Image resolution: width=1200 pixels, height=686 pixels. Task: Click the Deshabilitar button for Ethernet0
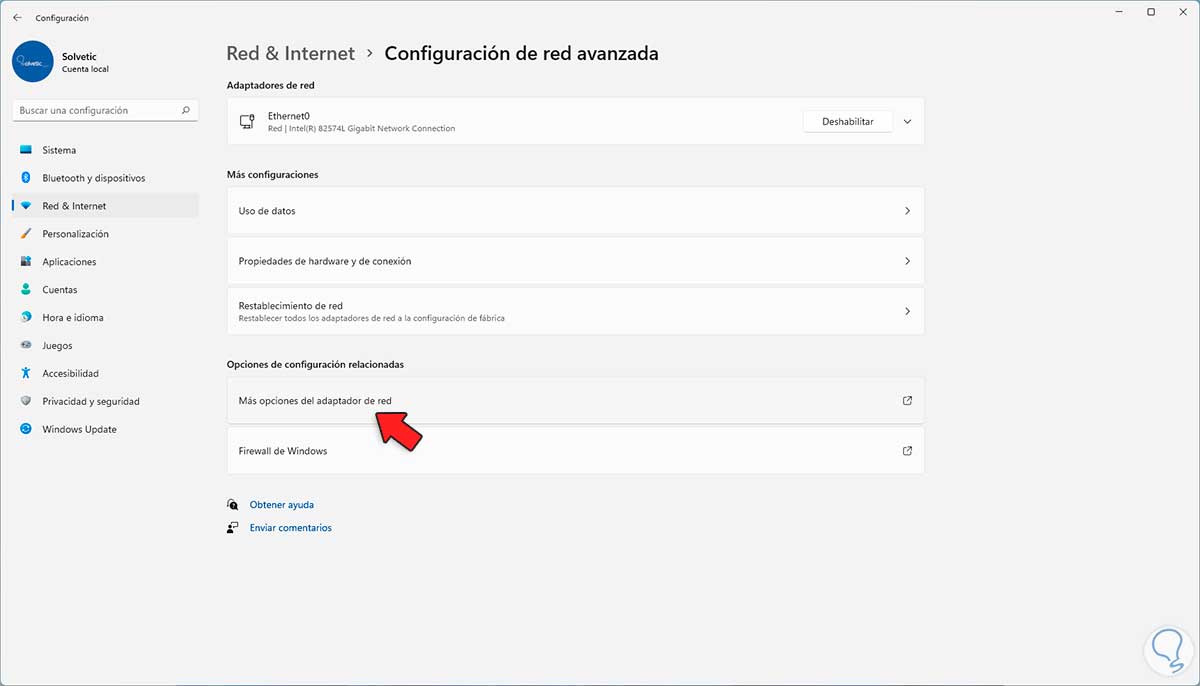click(847, 122)
